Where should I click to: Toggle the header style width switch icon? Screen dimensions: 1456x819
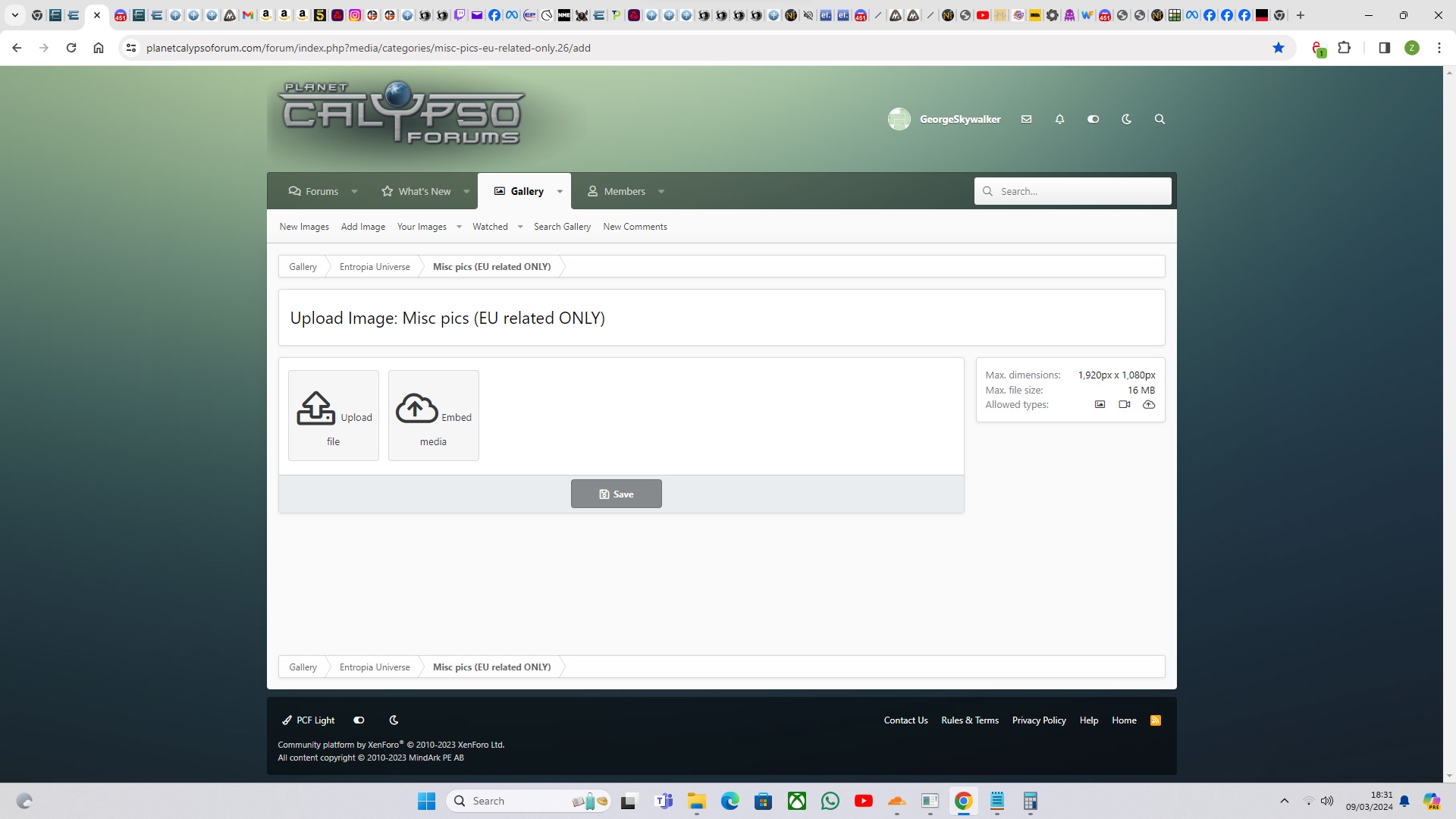[x=1094, y=119]
